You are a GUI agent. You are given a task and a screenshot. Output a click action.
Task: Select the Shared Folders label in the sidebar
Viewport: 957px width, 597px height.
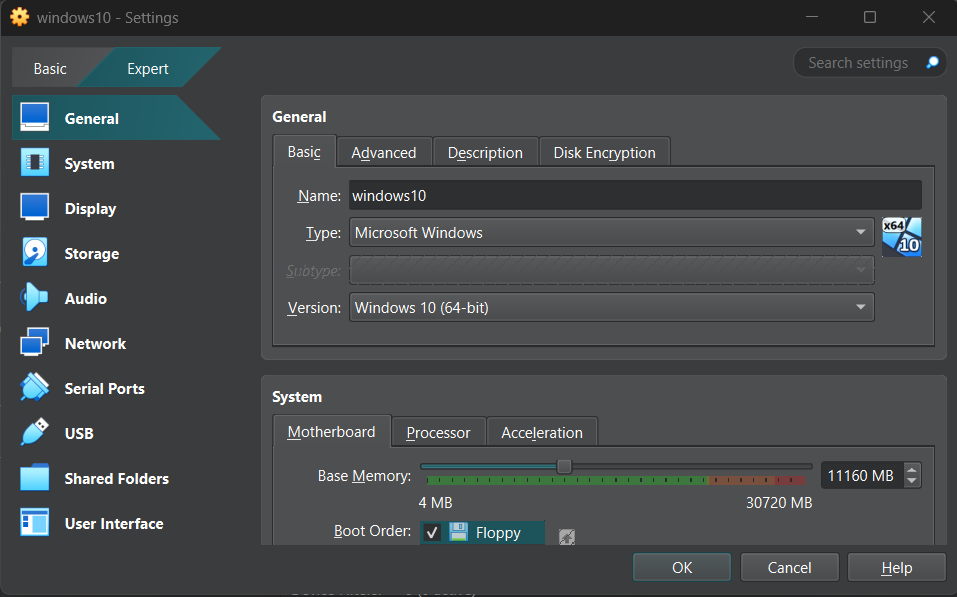pos(117,479)
